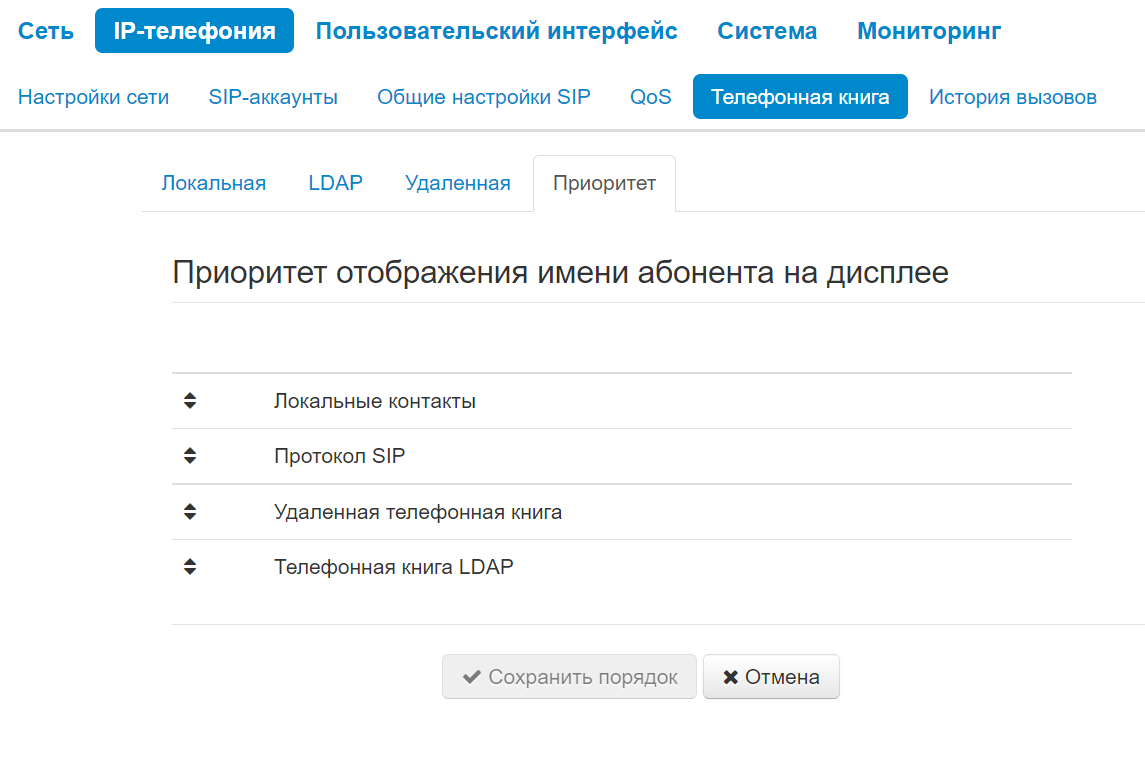Switch to the Локальная tab
The width and height of the screenshot is (1145, 761).
[214, 183]
